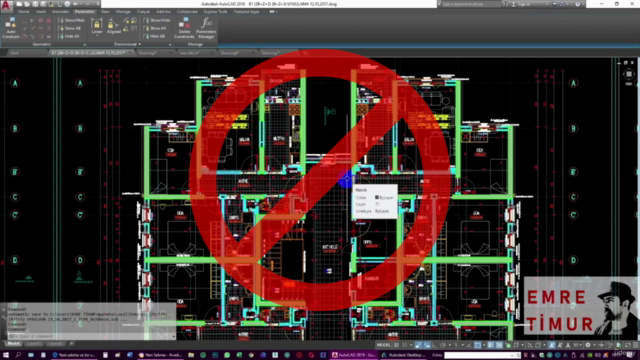The height and width of the screenshot is (360, 640).
Task: Switch to the Start file tab
Action: point(15,53)
